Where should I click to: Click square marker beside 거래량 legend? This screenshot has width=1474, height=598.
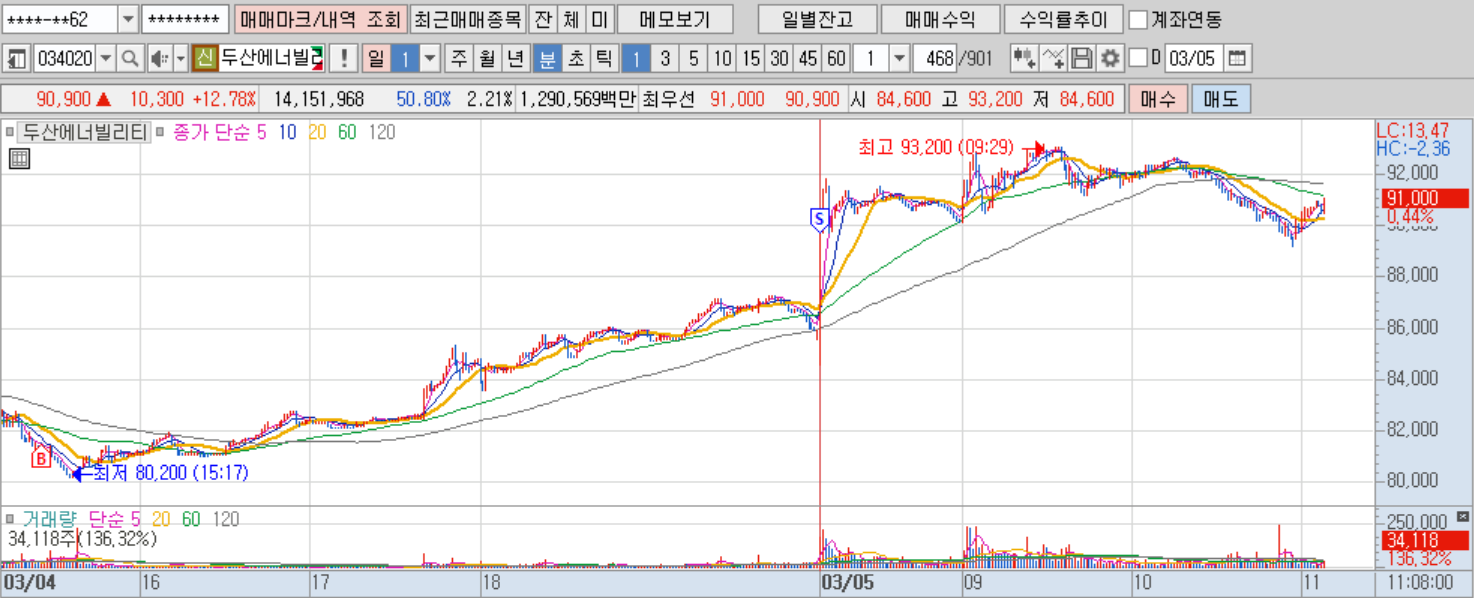[11, 519]
